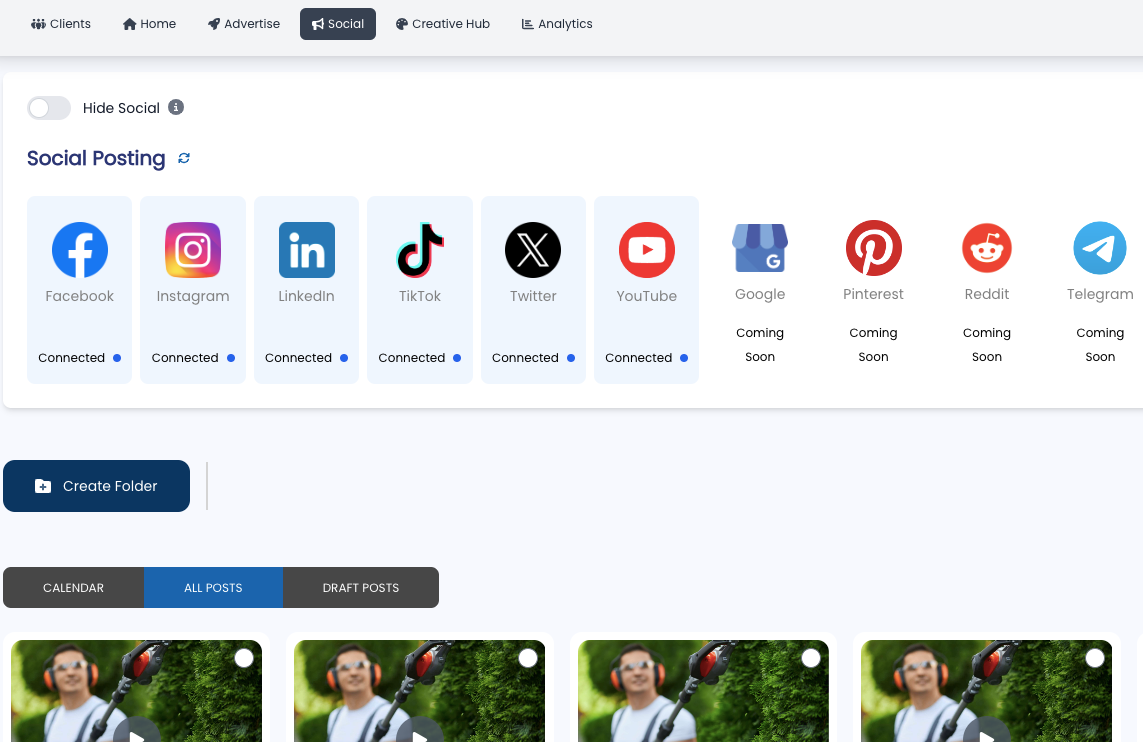
Task: Switch to the All Posts tab
Action: 213,587
